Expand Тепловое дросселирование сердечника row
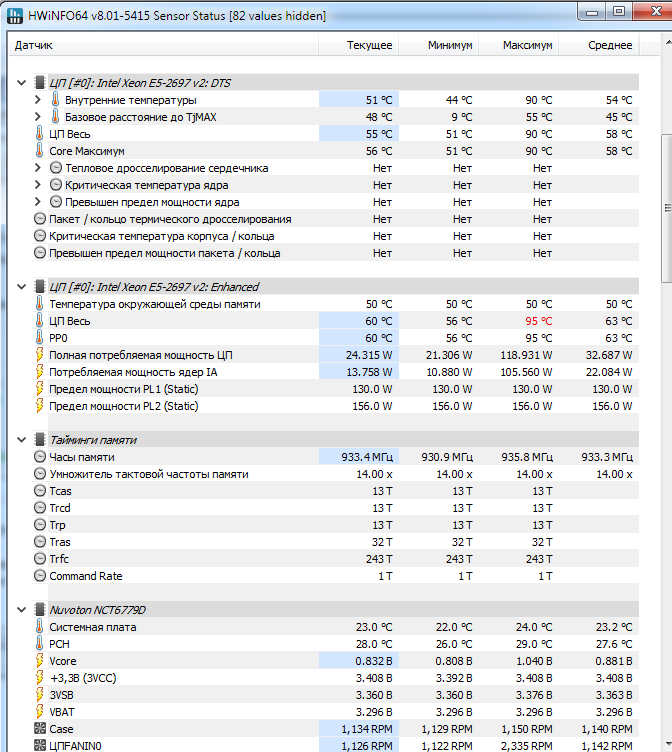Image resolution: width=672 pixels, height=752 pixels. coord(37,168)
